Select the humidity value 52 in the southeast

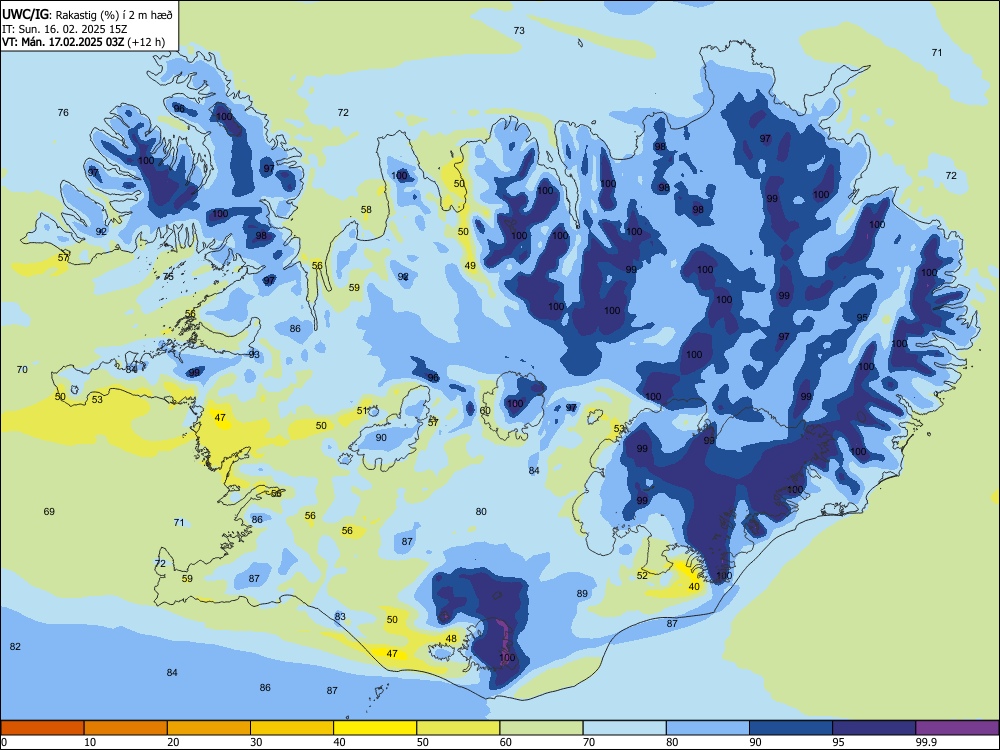click(642, 575)
